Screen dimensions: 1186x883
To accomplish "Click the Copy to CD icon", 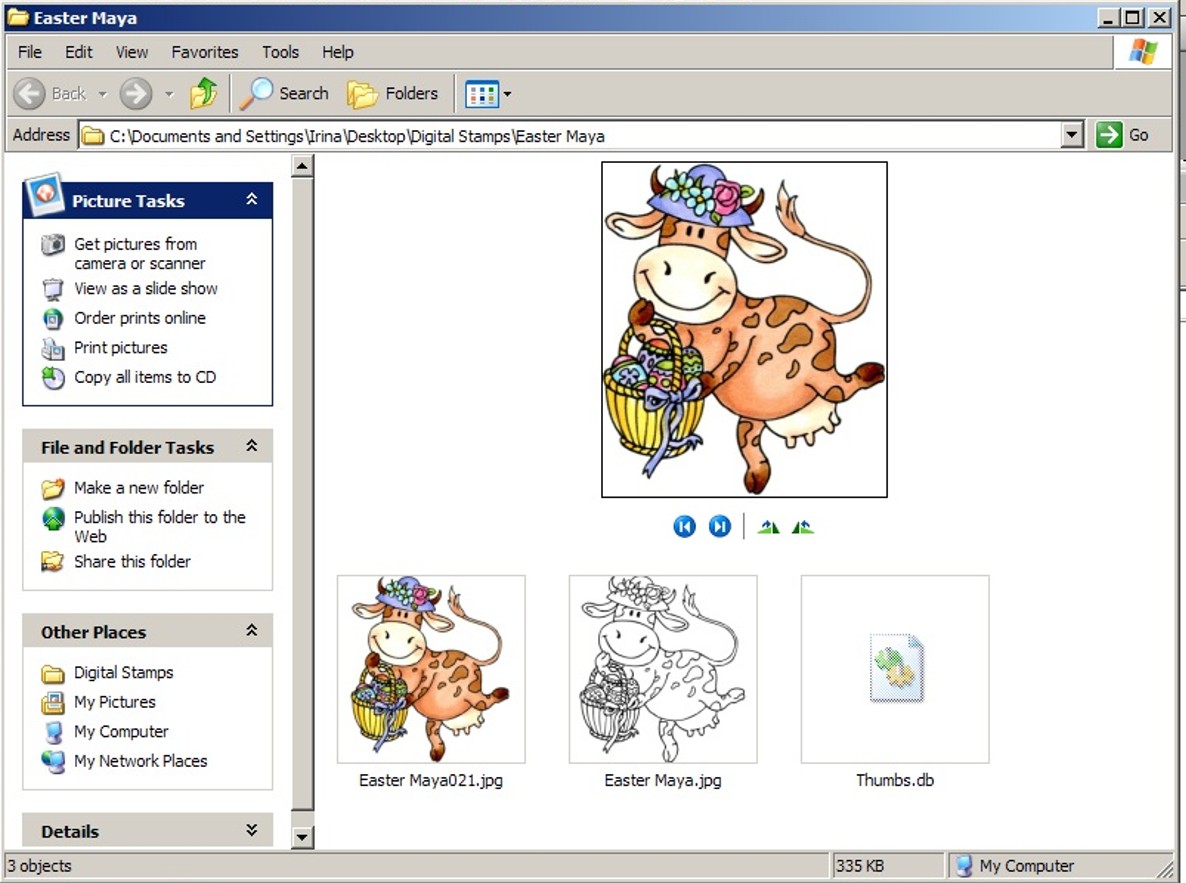I will tap(52, 378).
